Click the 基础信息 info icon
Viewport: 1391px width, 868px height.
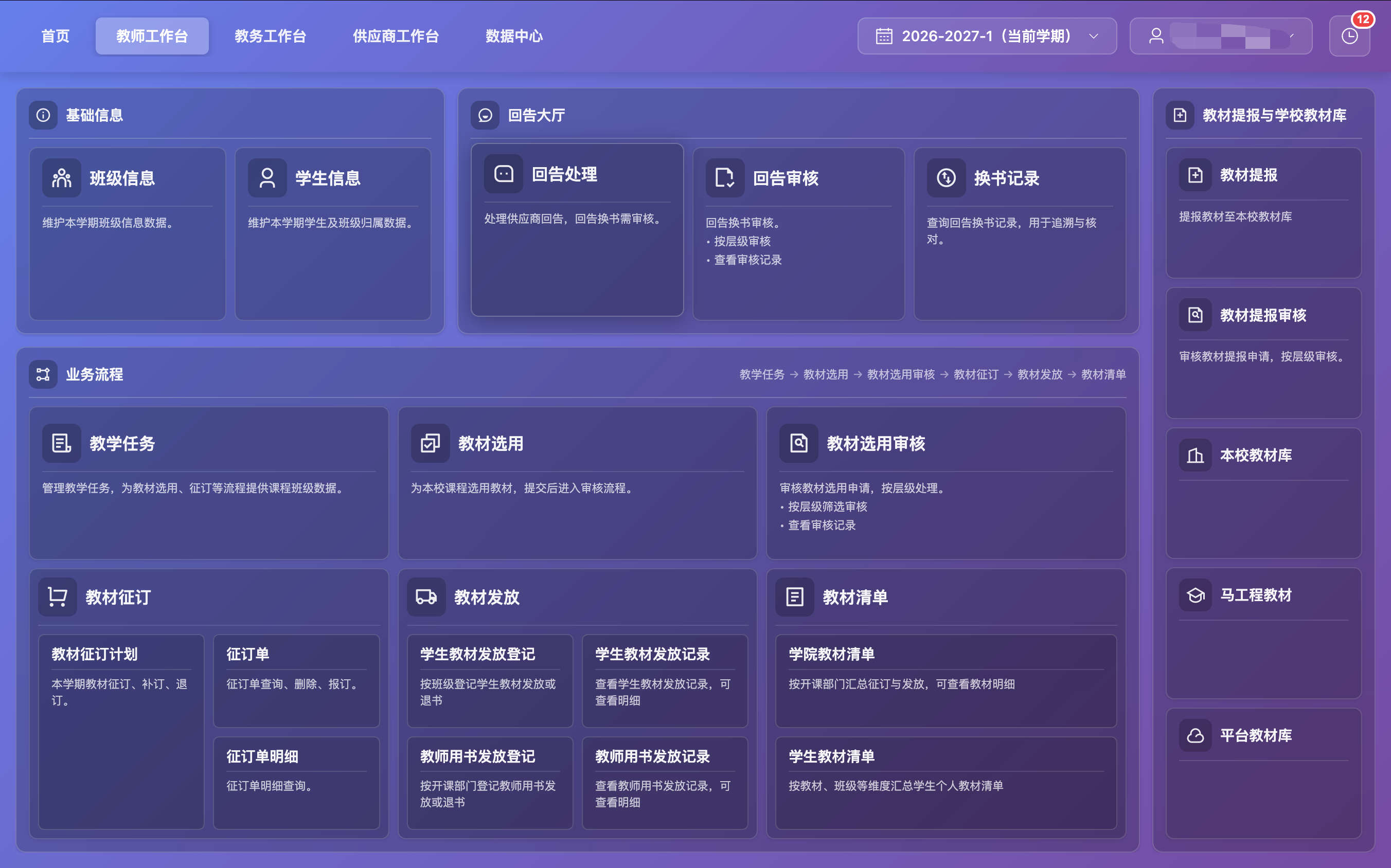pos(43,115)
